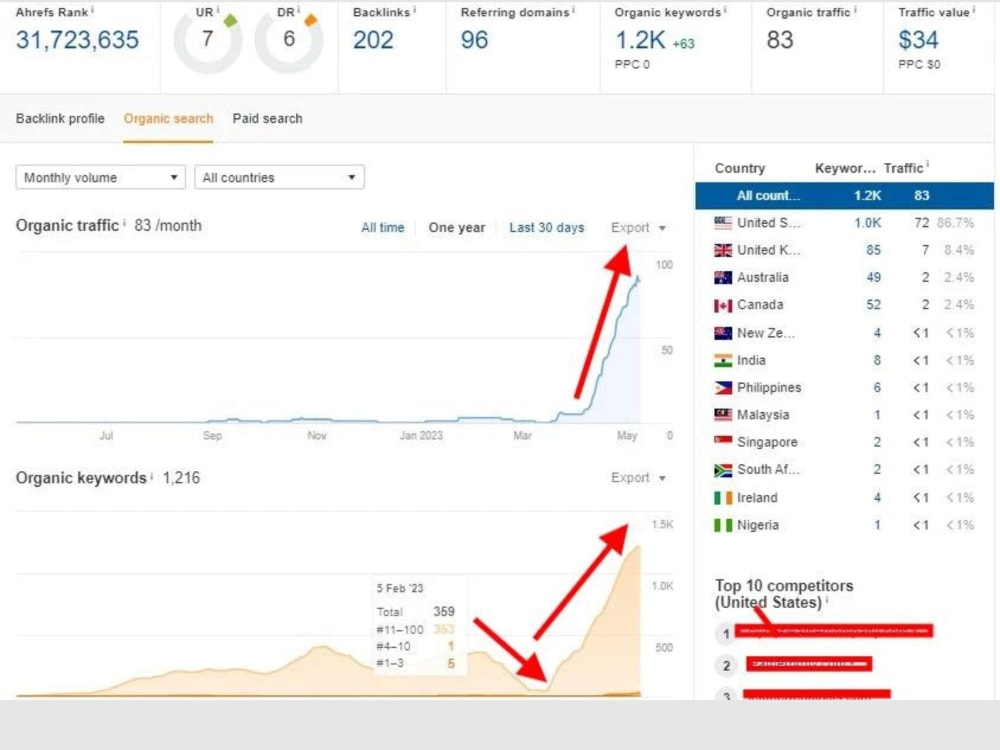
Task: Click the Malaysia country name
Action: [x=763, y=415]
